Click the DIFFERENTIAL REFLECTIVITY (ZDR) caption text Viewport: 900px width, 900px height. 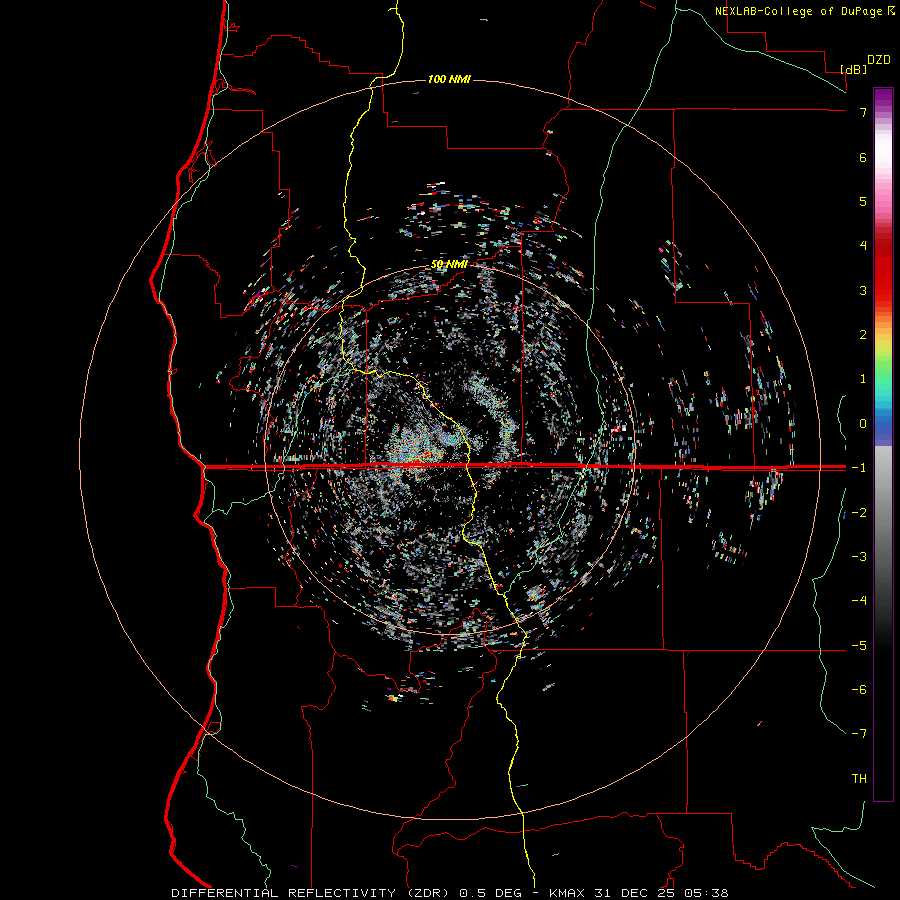pyautogui.click(x=313, y=893)
